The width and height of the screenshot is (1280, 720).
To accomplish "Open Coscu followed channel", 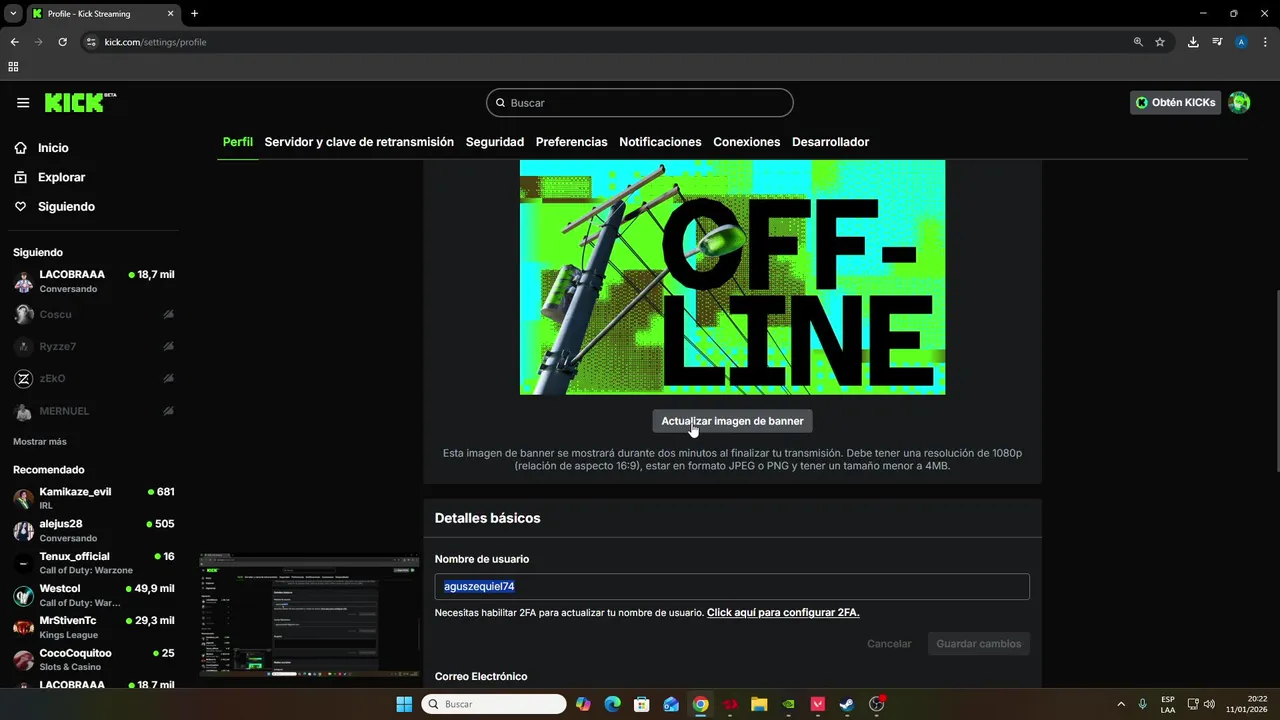I will tap(94, 315).
